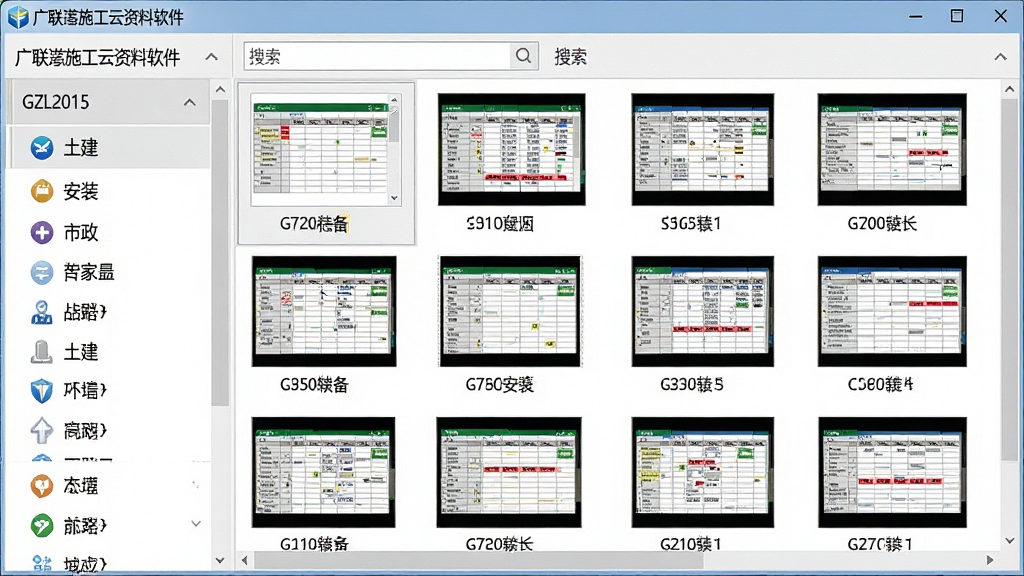Click the light-blue icon in the fourth sidebar row

42,272
